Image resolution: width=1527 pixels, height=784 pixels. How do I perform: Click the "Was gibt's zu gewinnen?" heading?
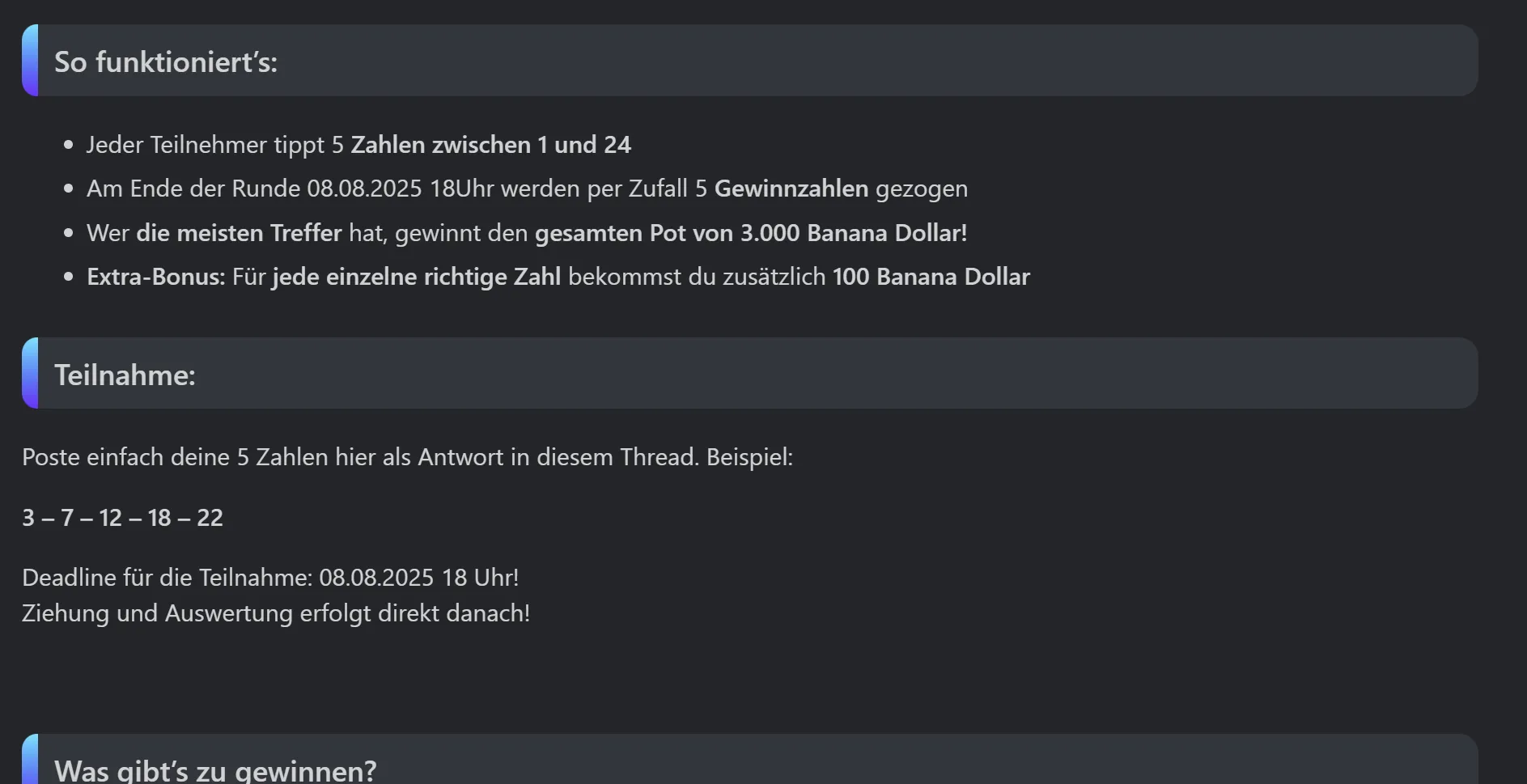click(x=215, y=769)
